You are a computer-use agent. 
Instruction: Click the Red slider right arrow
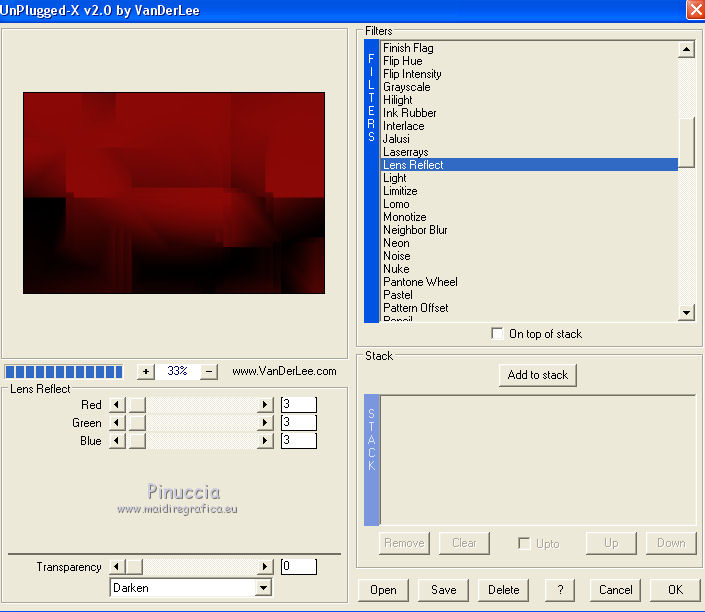265,405
